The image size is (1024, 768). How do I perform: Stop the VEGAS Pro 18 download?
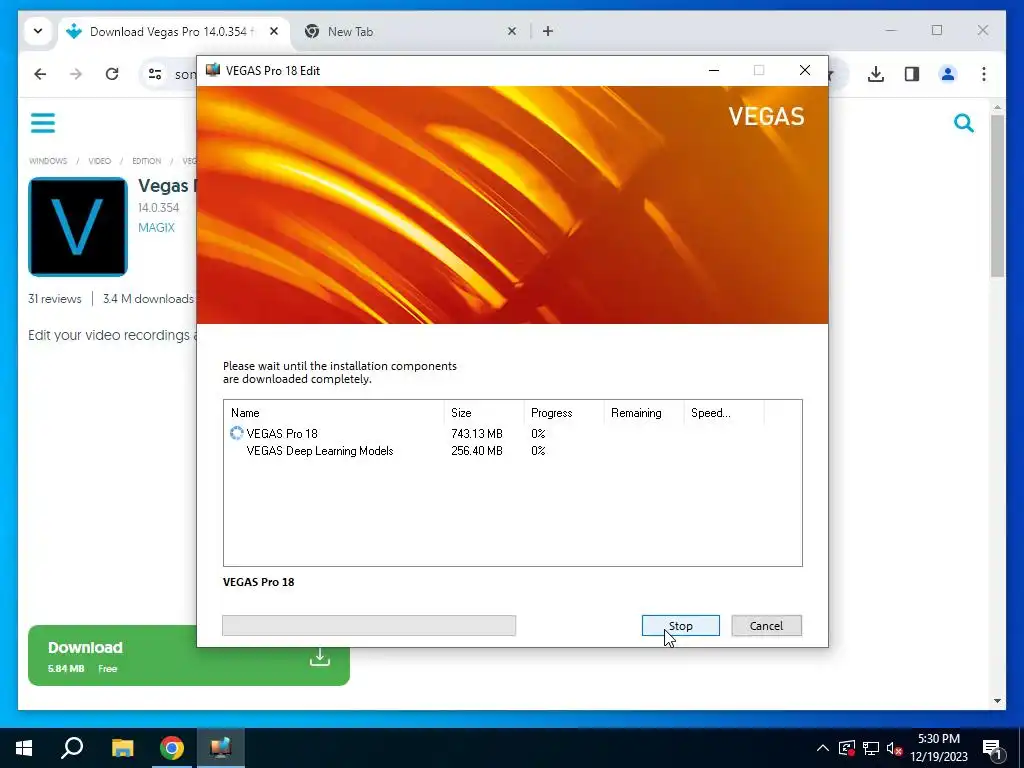(680, 626)
